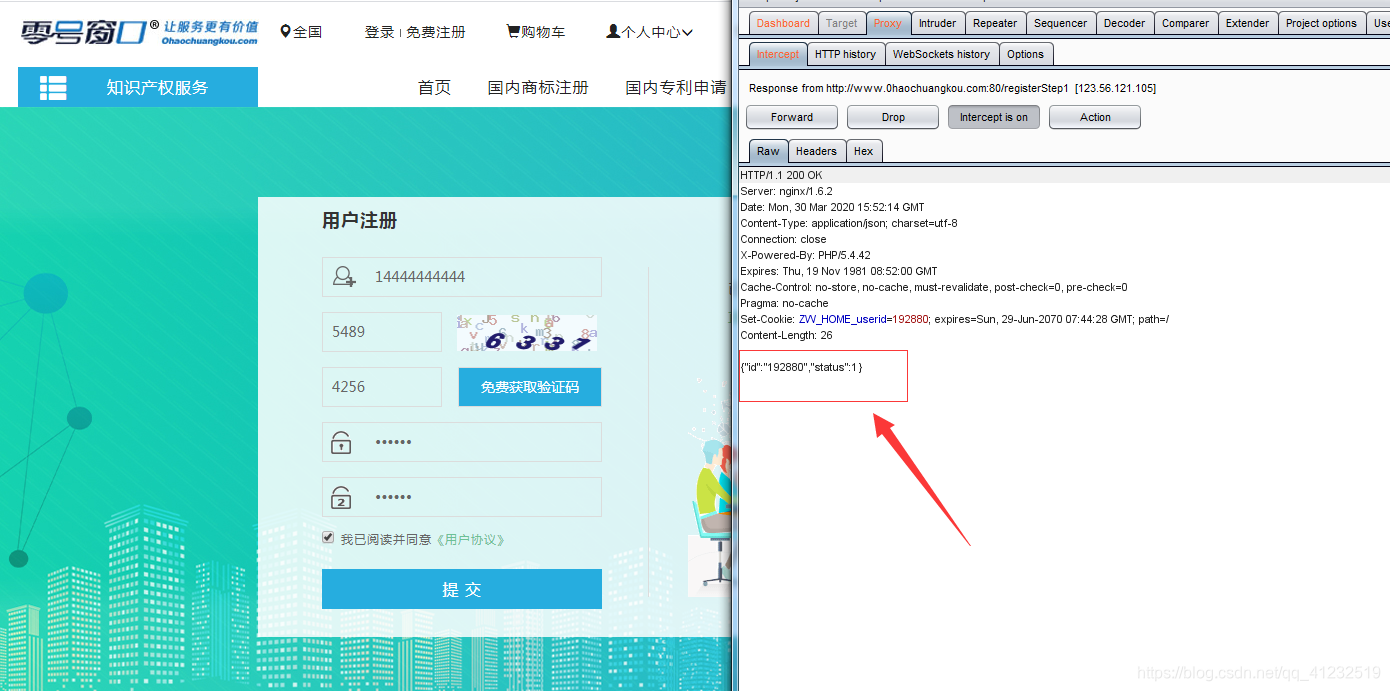The width and height of the screenshot is (1390, 691).
Task: Select the proxy Options sub-tab
Action: click(1025, 54)
